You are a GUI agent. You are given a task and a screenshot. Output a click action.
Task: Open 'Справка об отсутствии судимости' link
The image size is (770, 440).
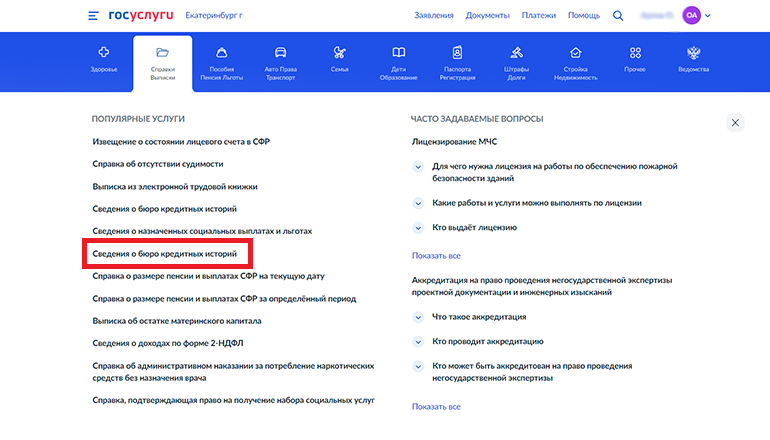(158, 164)
